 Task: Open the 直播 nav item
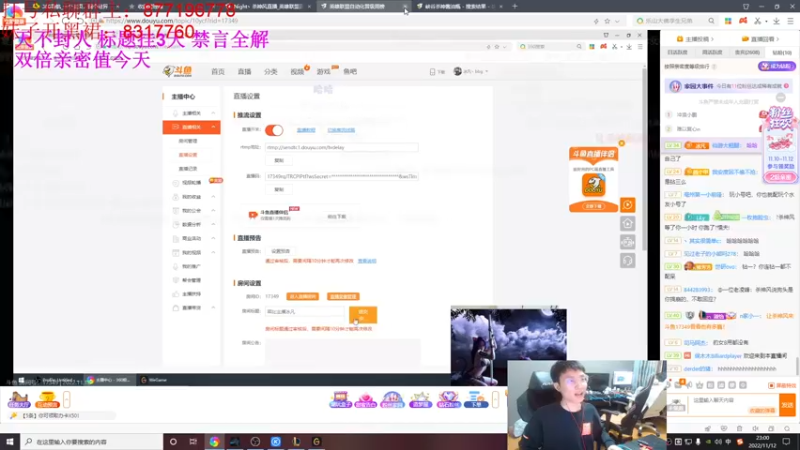(244, 71)
